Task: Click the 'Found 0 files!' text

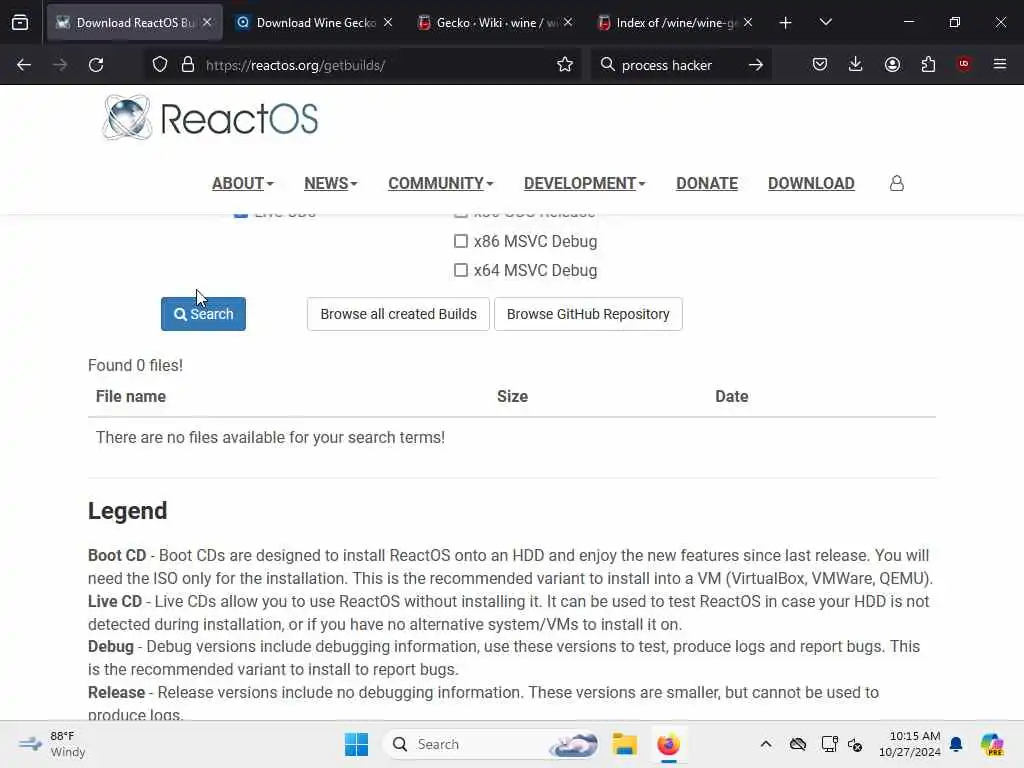Action: point(135,365)
